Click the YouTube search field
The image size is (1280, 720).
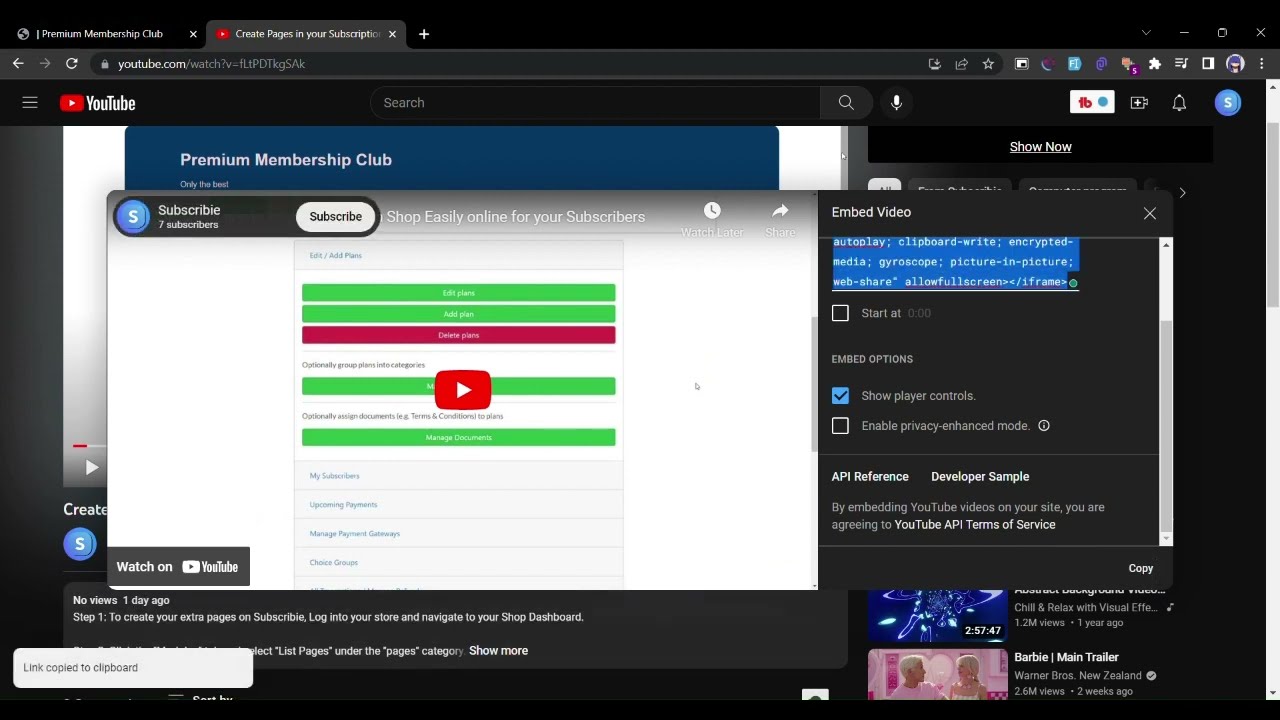pyautogui.click(x=595, y=103)
